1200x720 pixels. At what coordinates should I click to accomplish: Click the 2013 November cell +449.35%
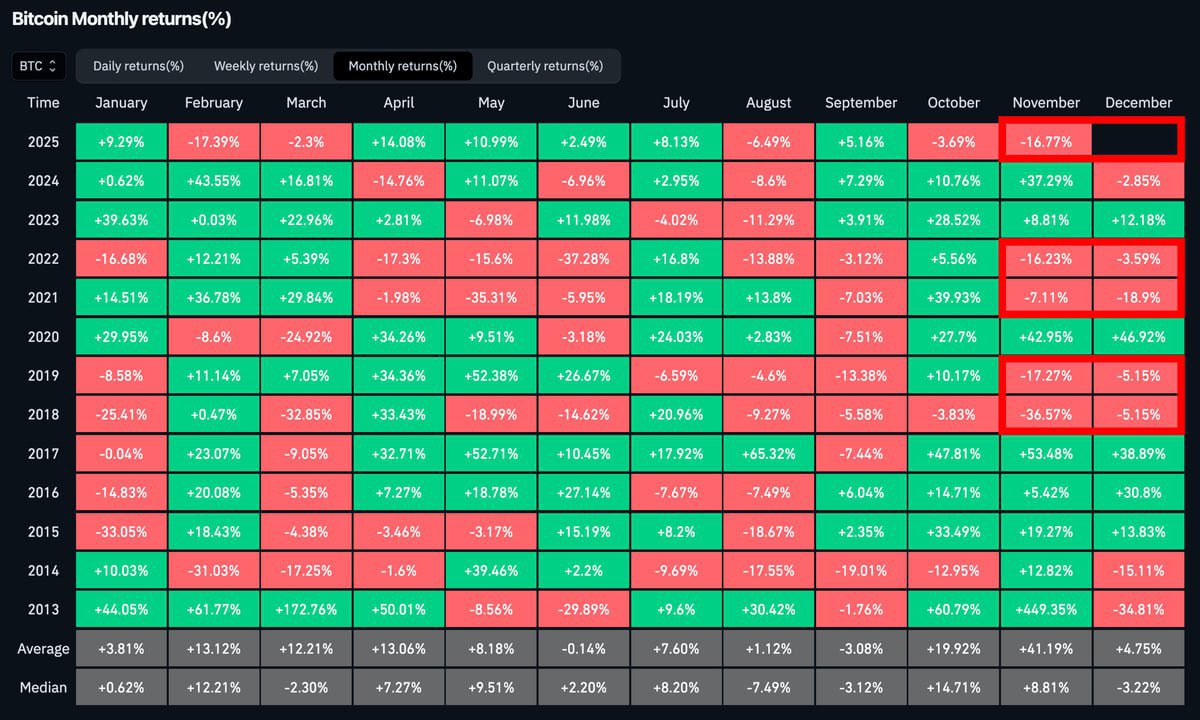click(1046, 609)
